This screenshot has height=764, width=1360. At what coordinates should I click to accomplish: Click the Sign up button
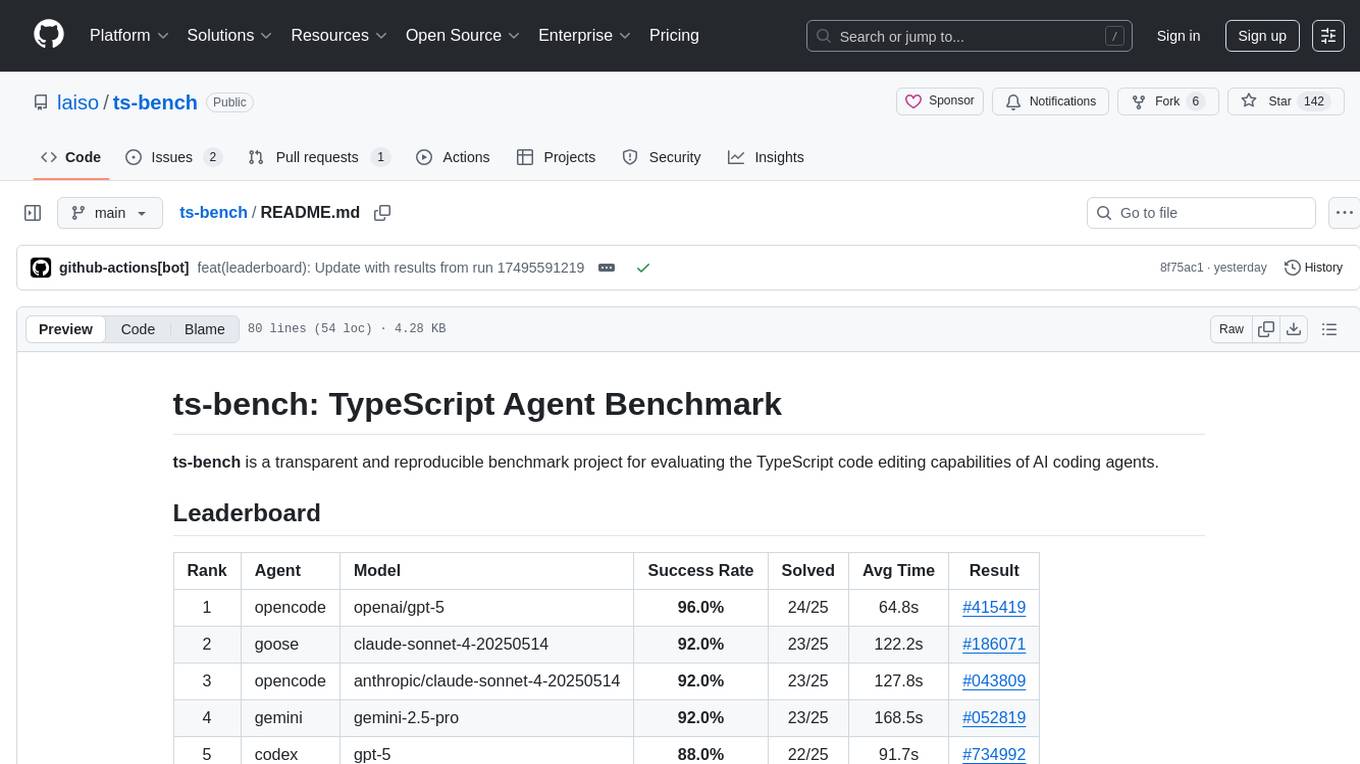tap(1262, 36)
